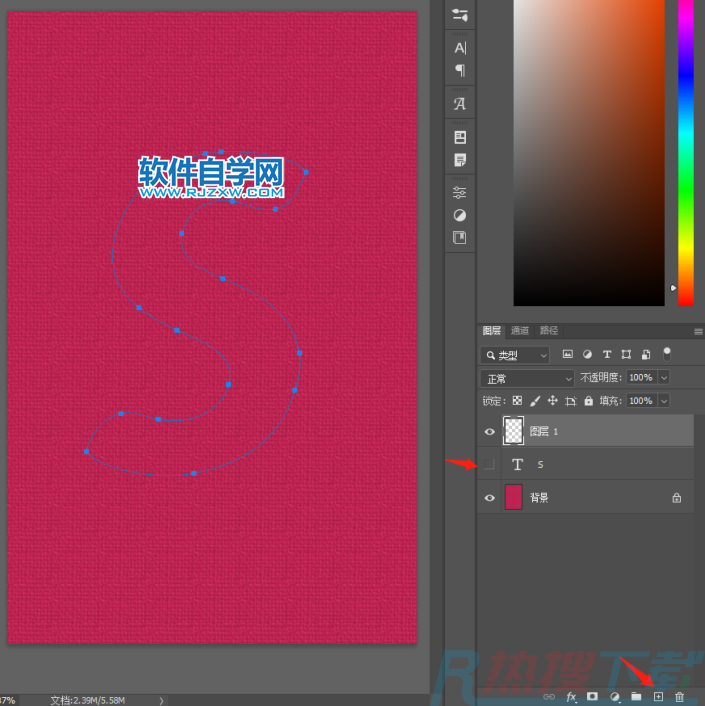Image resolution: width=705 pixels, height=706 pixels.
Task: Click in the vertical hue spectrum bar
Action: [686, 150]
